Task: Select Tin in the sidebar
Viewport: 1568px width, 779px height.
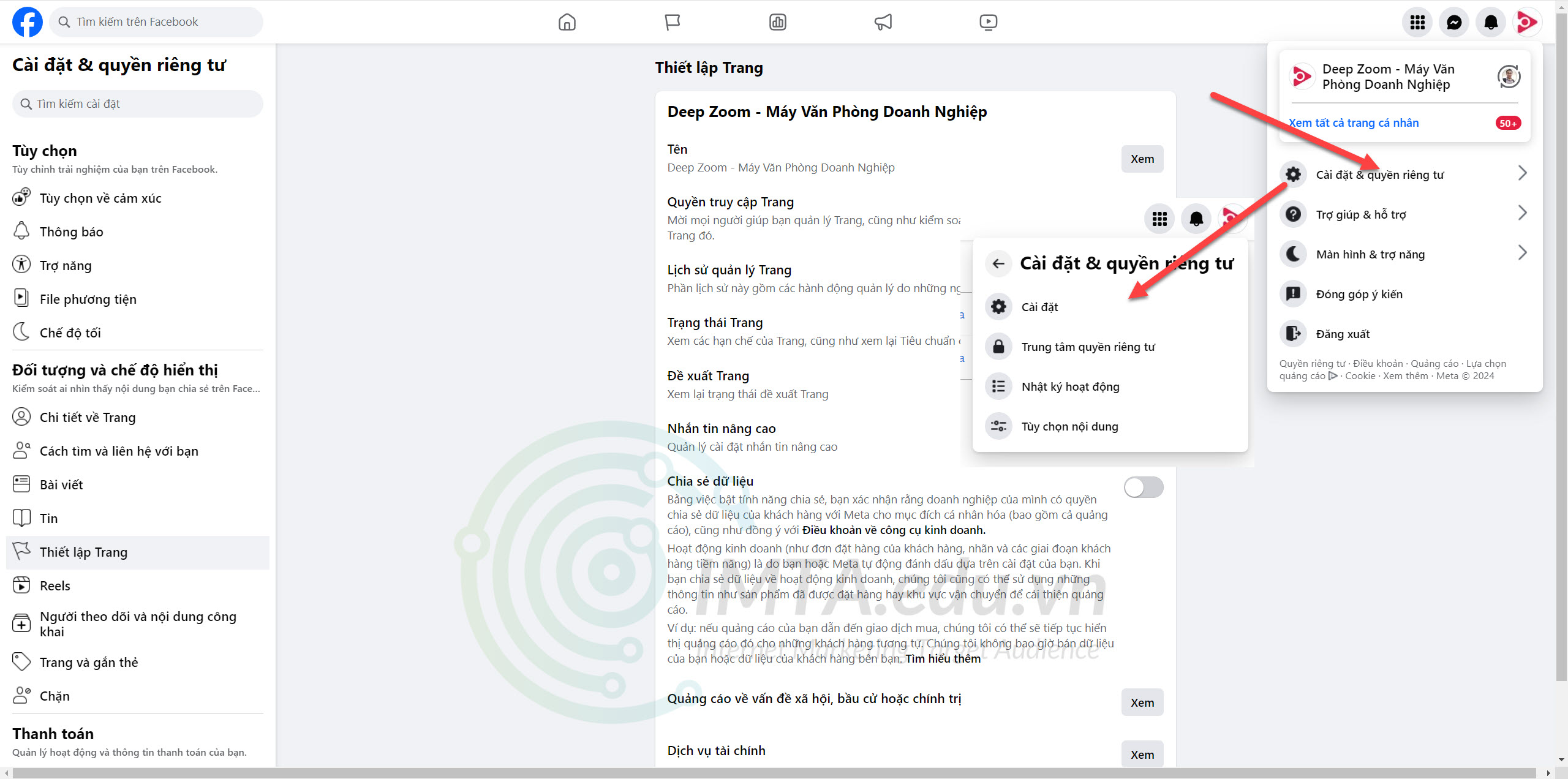Action: pos(138,518)
